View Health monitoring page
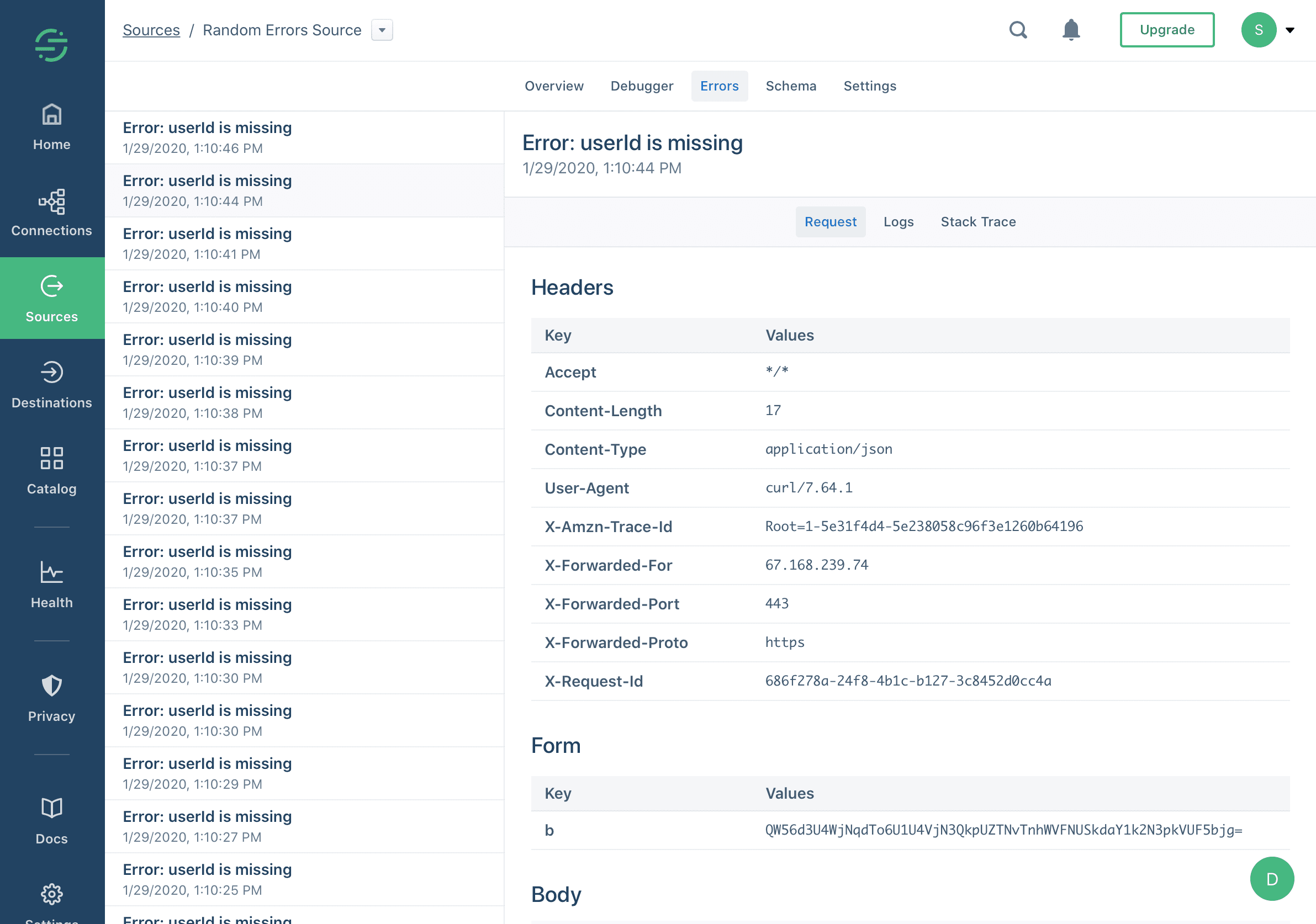This screenshot has width=1316, height=924. pos(51,585)
